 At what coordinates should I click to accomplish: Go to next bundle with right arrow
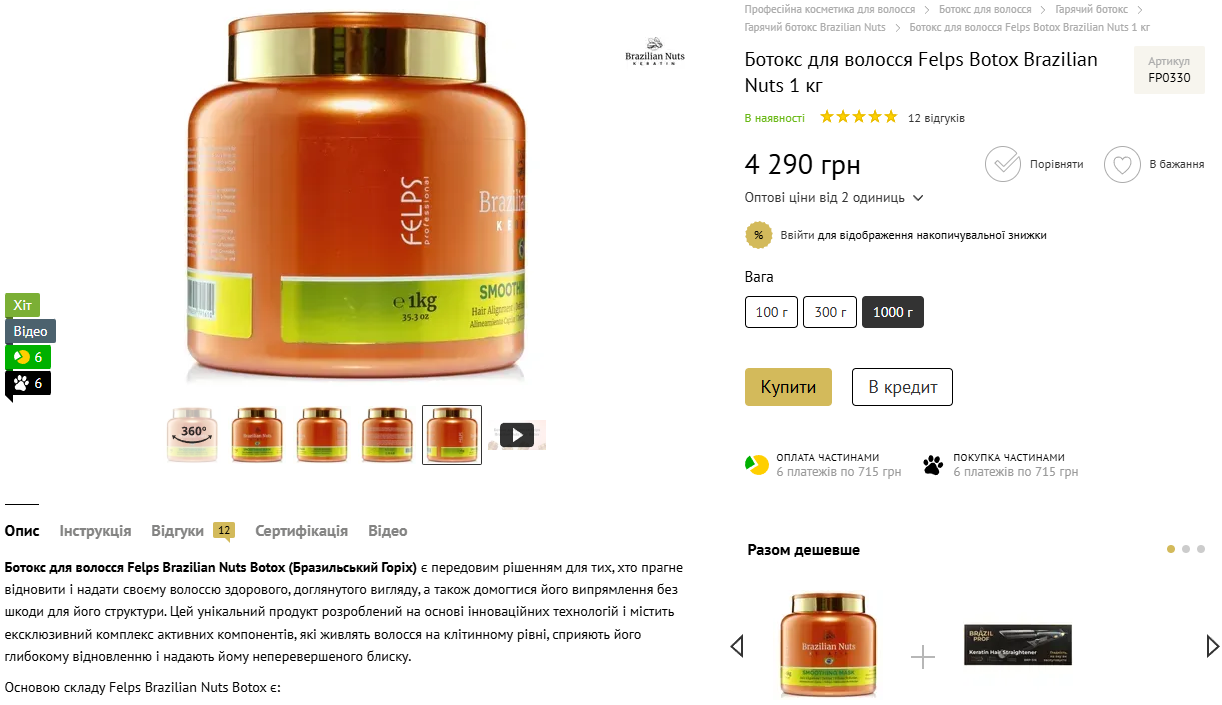(1213, 646)
